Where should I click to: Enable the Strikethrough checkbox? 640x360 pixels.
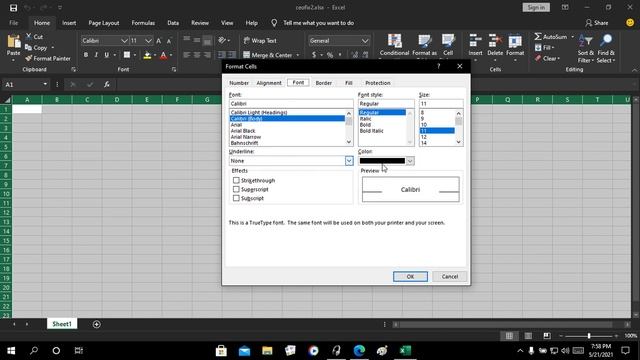(x=236, y=180)
